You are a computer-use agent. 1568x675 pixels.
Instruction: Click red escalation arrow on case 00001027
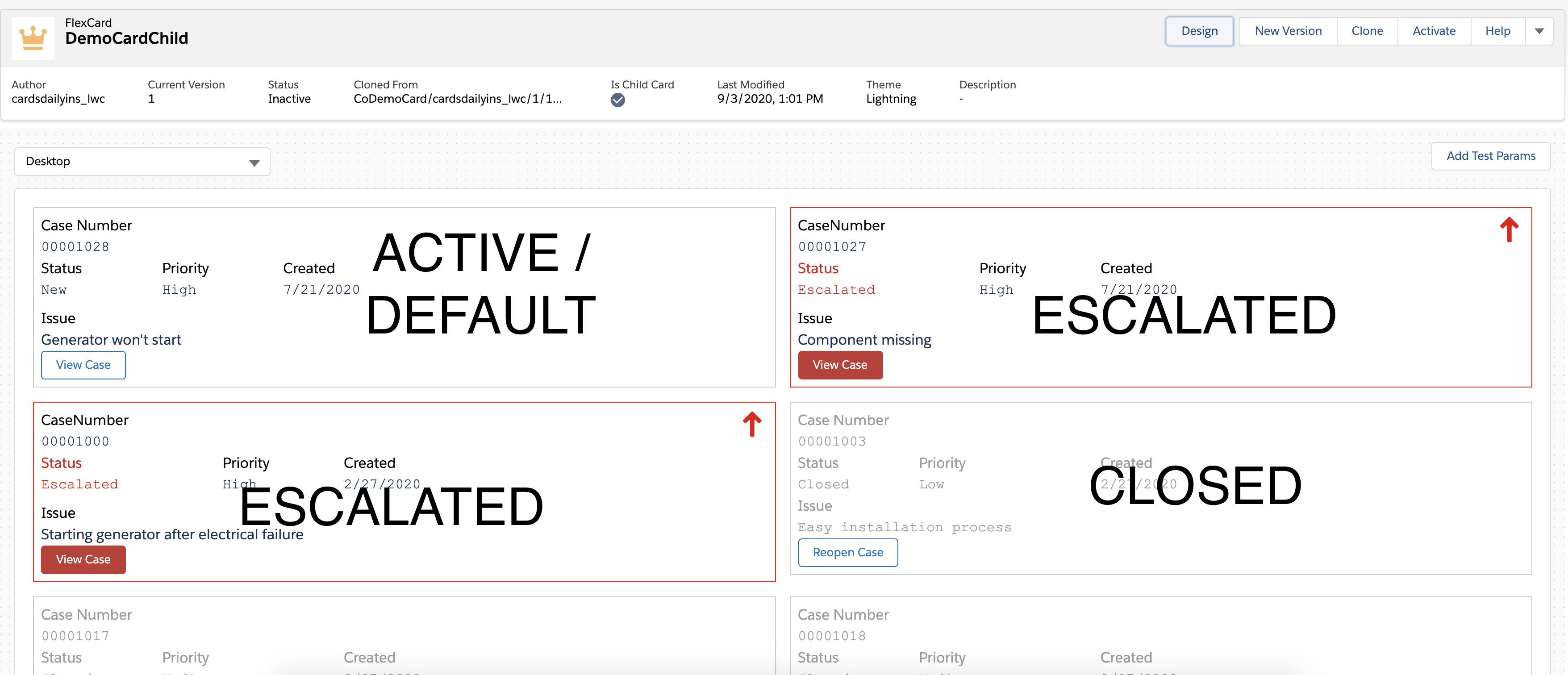(x=1508, y=229)
